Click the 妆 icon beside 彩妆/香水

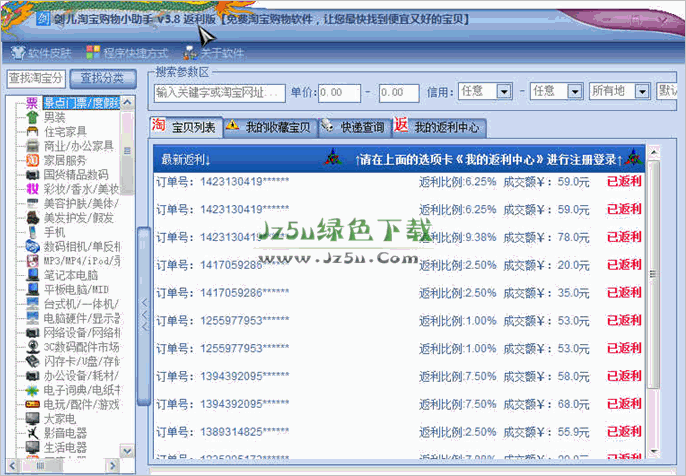point(32,189)
